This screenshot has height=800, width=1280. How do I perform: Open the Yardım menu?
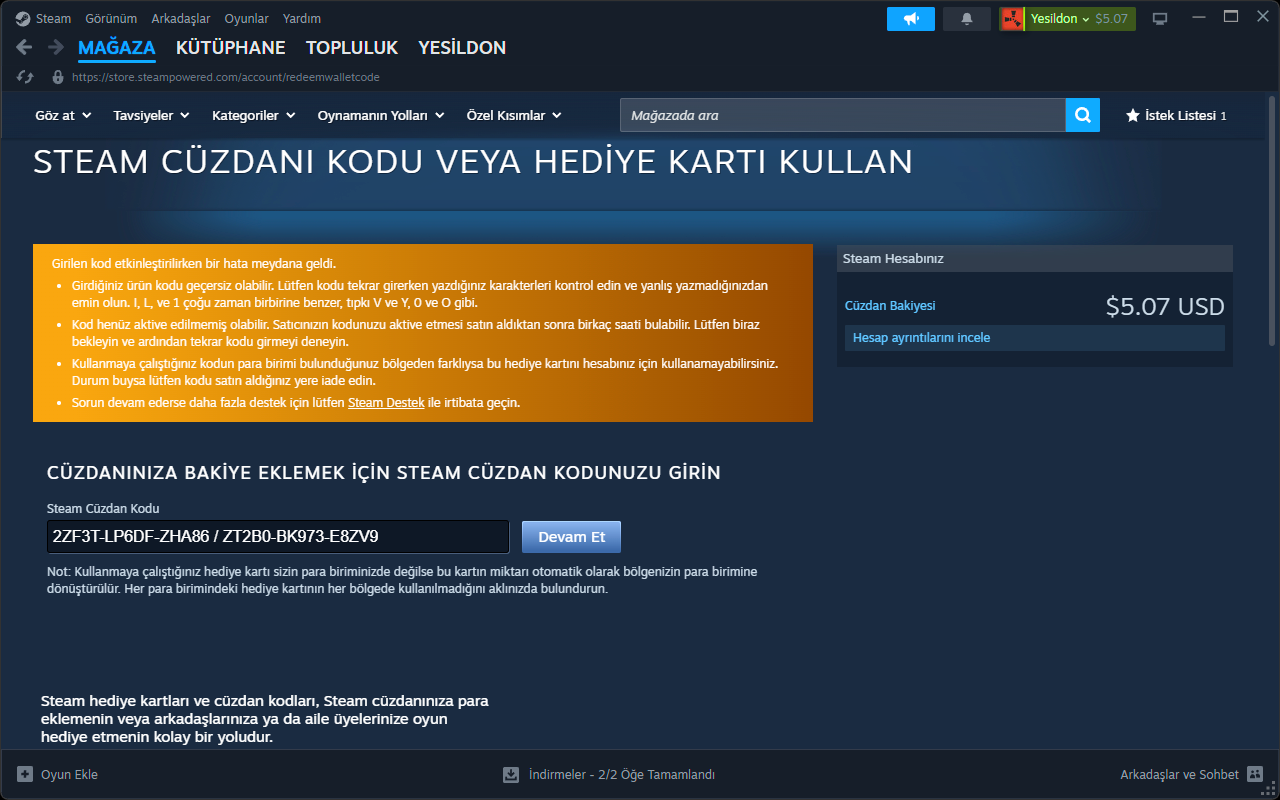point(302,19)
